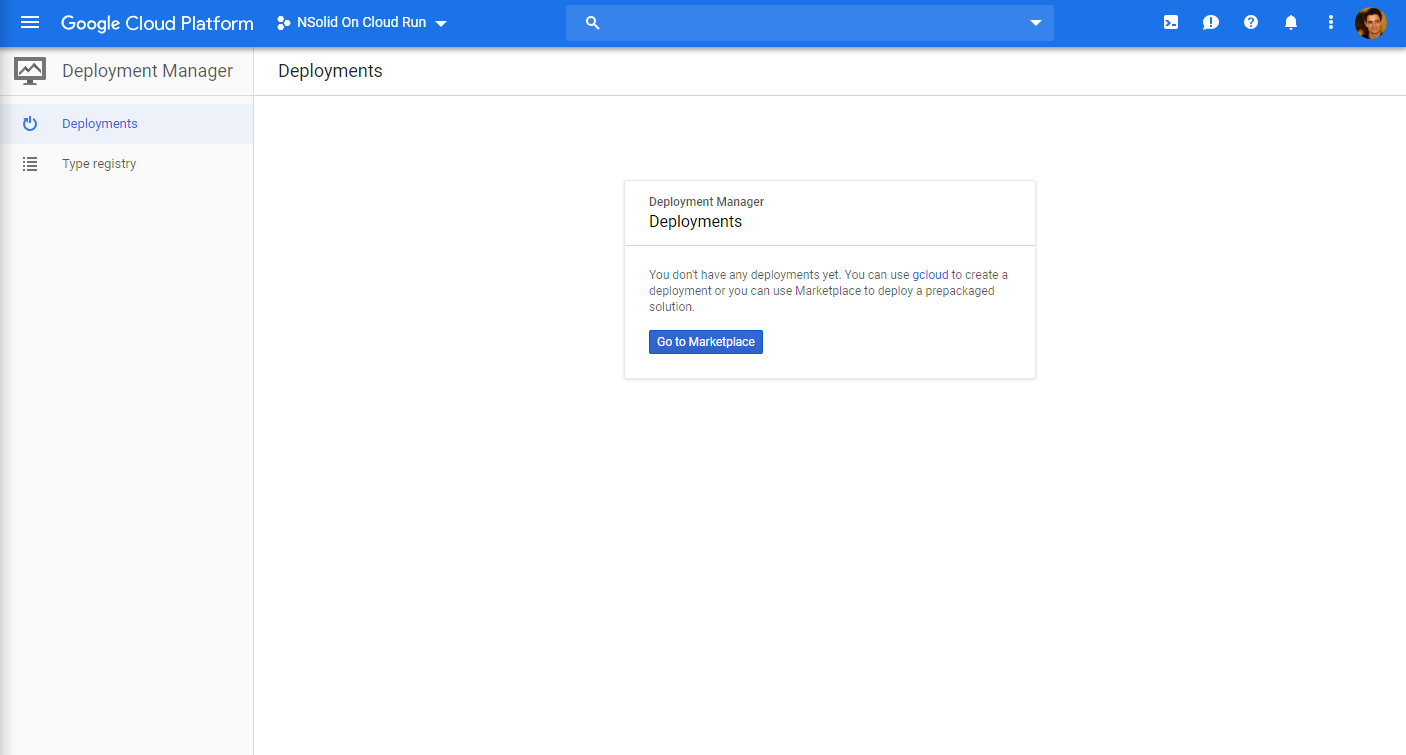Open the hamburger navigation menu
Viewport: 1406px width, 755px height.
pos(30,22)
